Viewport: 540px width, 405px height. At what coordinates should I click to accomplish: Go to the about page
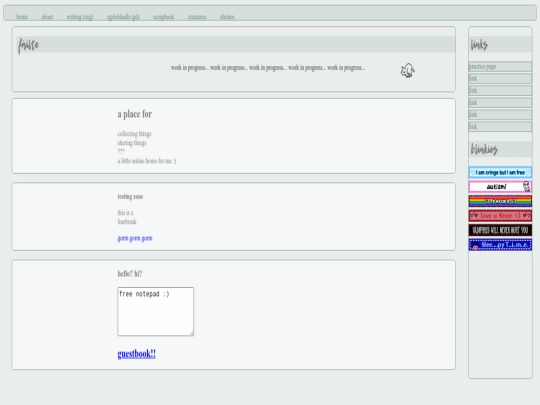(x=47, y=17)
